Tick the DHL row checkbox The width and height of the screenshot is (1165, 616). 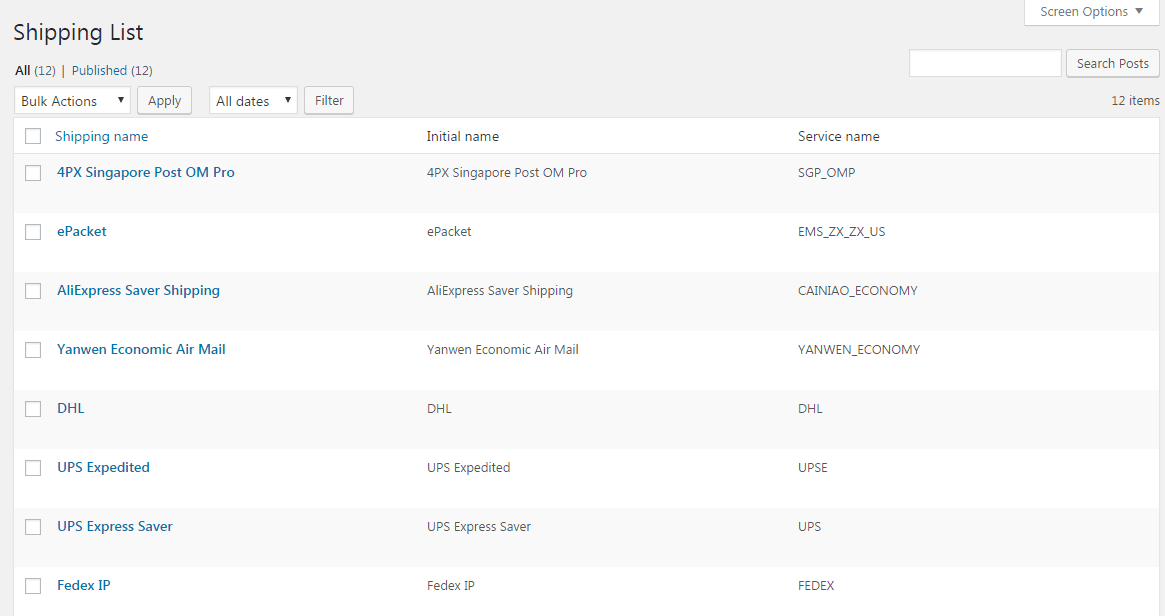click(33, 409)
